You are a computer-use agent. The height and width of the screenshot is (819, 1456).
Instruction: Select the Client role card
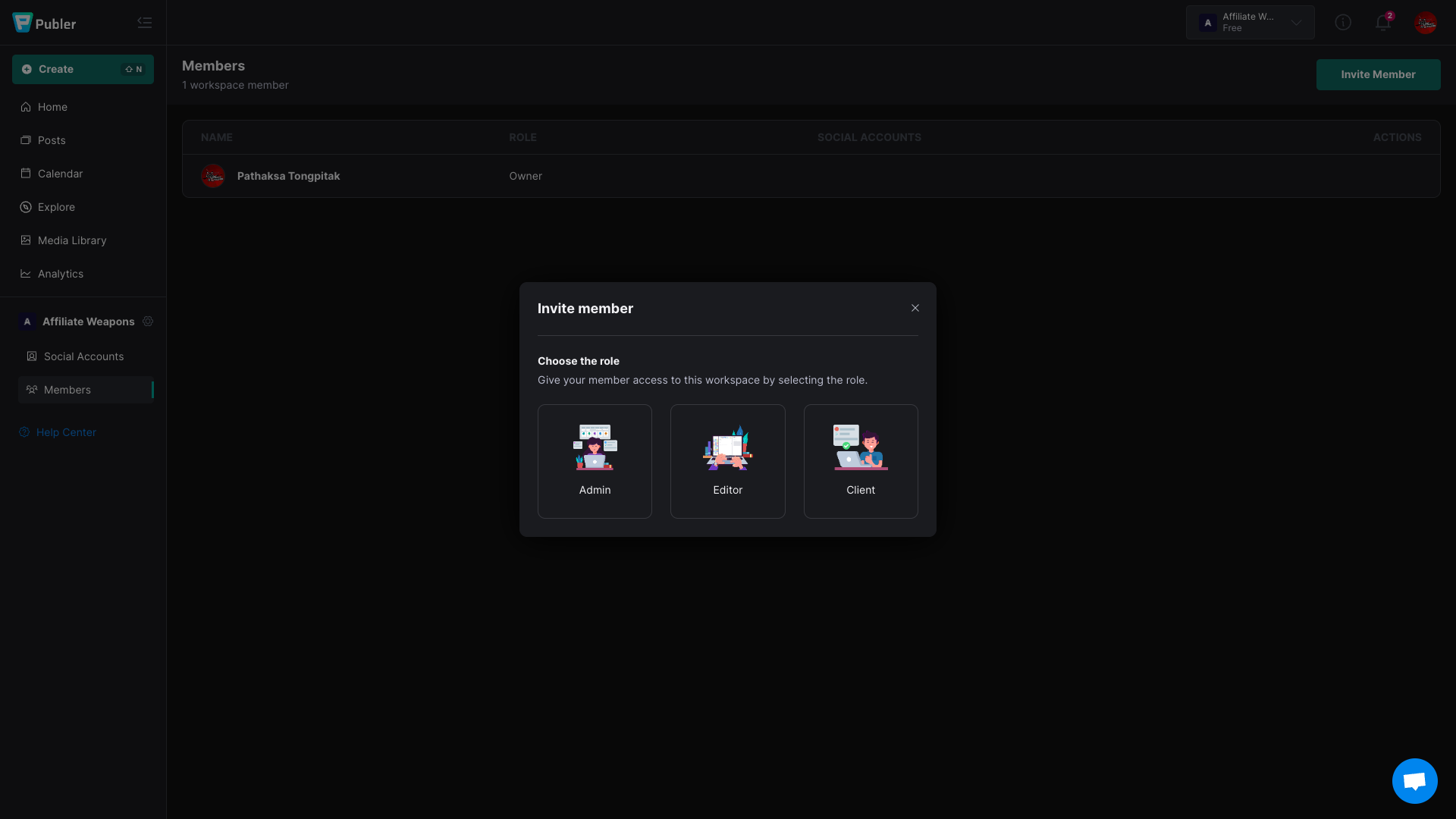[x=861, y=461]
